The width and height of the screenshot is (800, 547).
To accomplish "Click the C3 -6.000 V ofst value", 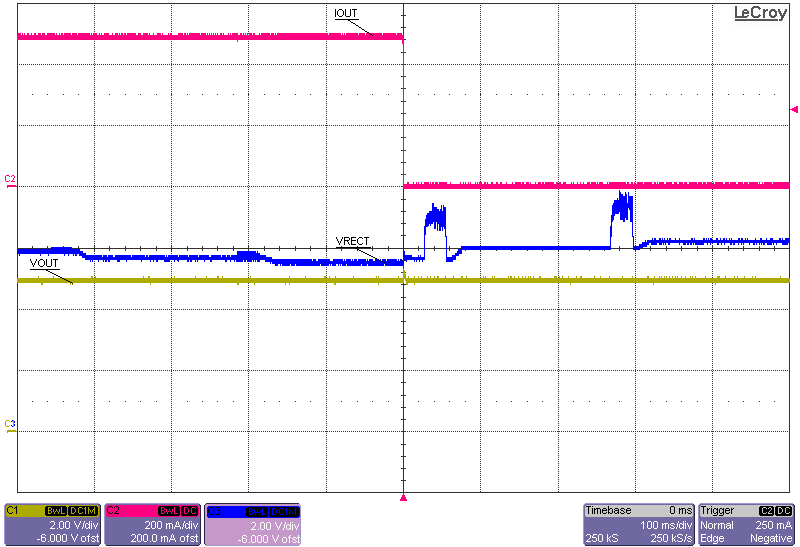I will click(x=268, y=539).
